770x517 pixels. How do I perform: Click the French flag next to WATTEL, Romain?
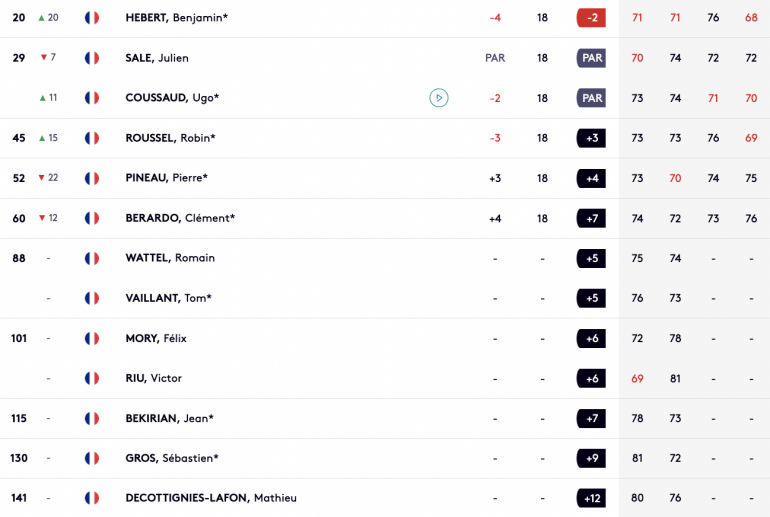[x=92, y=258]
